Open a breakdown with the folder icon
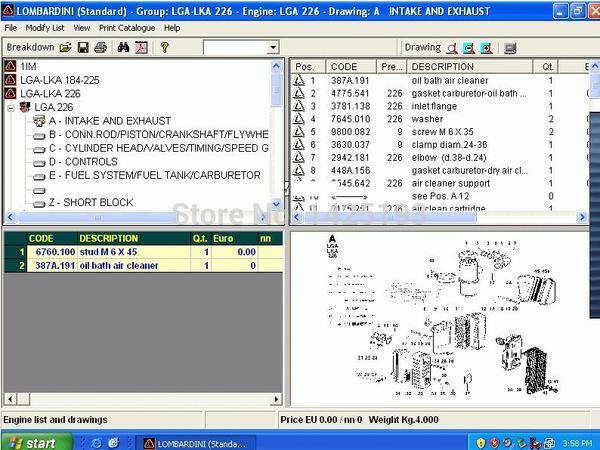The image size is (600, 450). coord(65,47)
